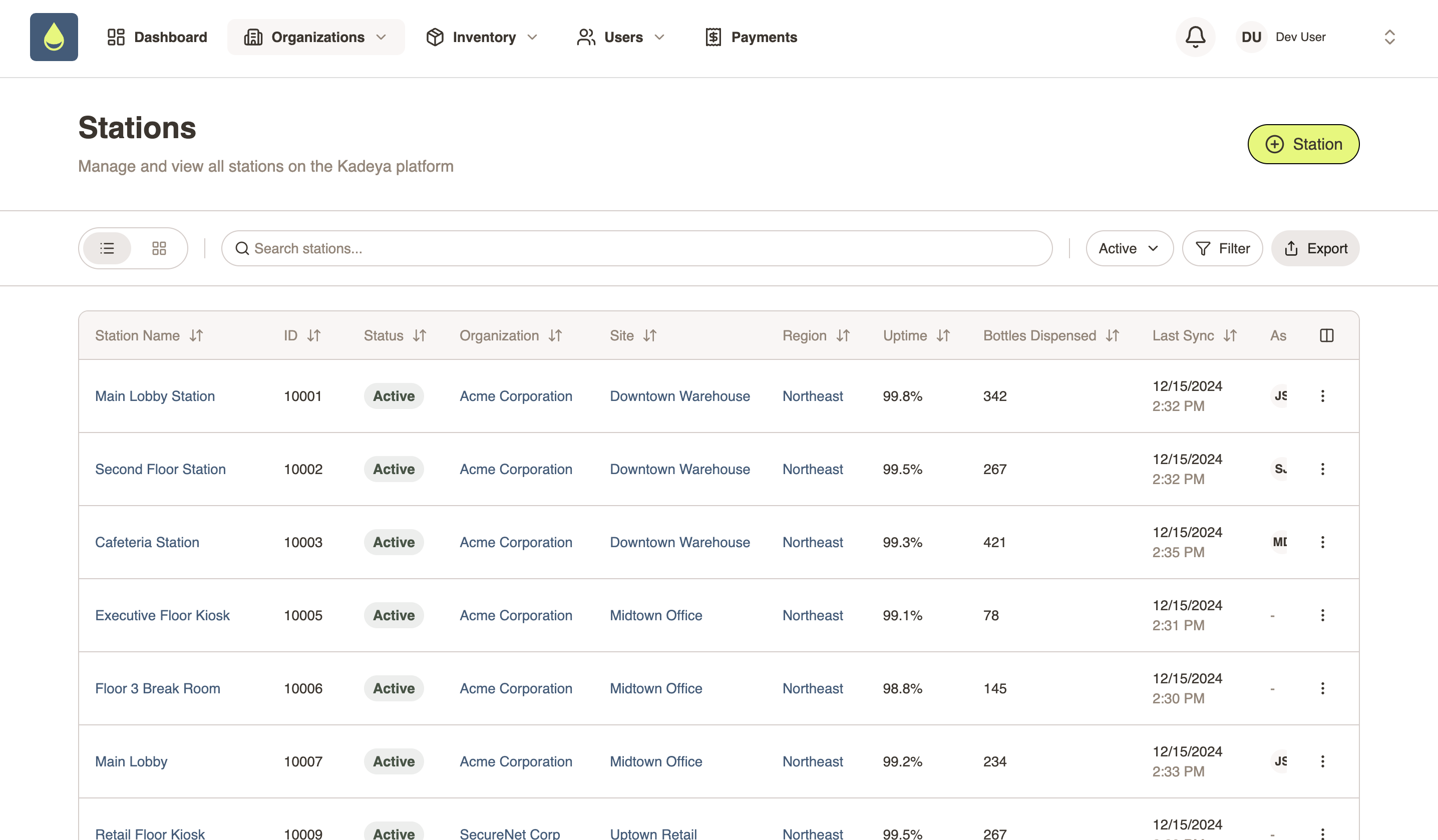Open the Retail Floor Kiosk link
1438x840 pixels.
click(x=150, y=833)
